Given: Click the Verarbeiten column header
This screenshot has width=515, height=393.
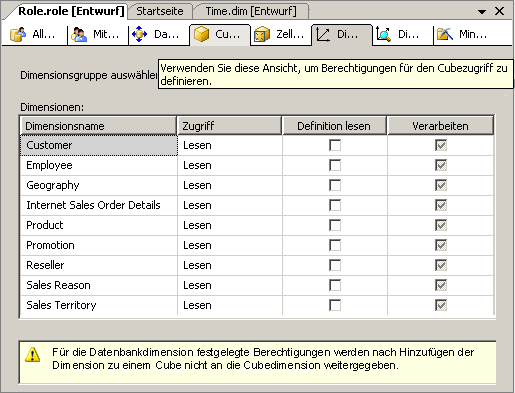Looking at the screenshot, I should [440, 126].
